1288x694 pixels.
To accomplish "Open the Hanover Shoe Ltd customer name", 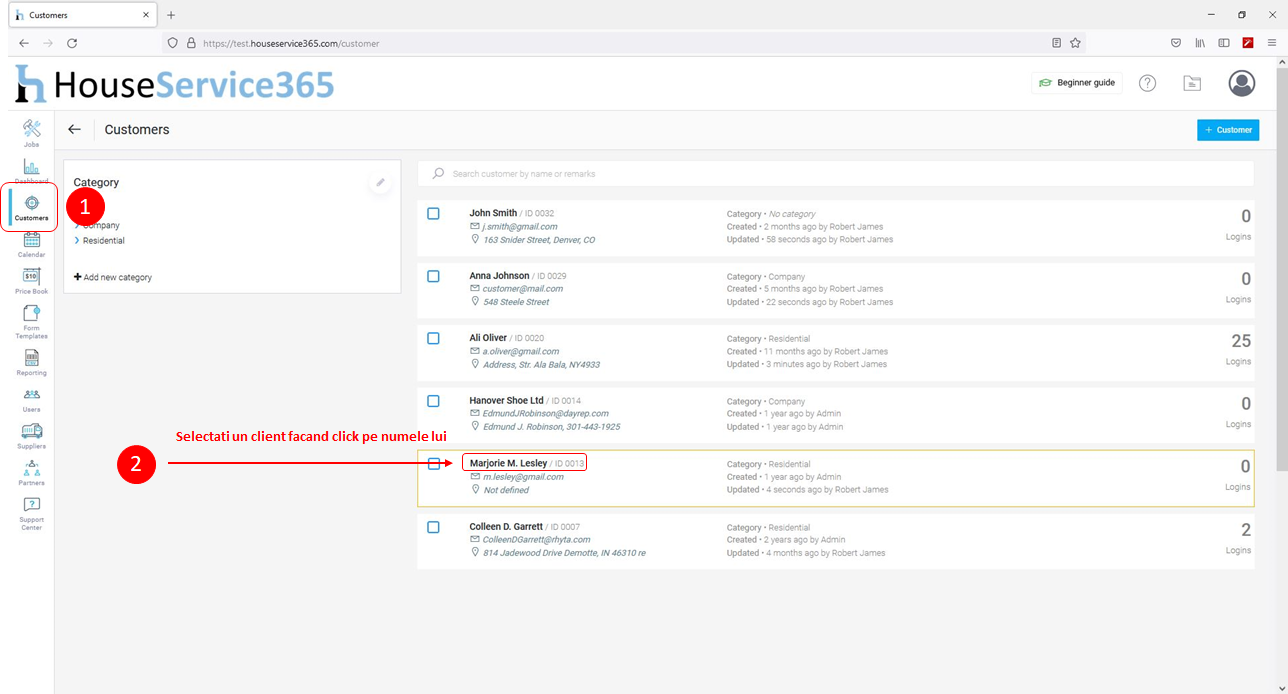I will tap(506, 401).
